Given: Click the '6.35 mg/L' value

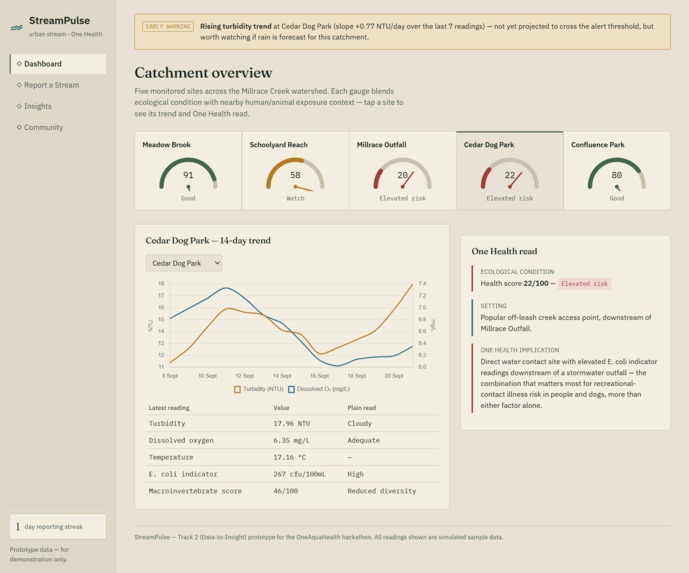Looking at the screenshot, I should 292,440.
